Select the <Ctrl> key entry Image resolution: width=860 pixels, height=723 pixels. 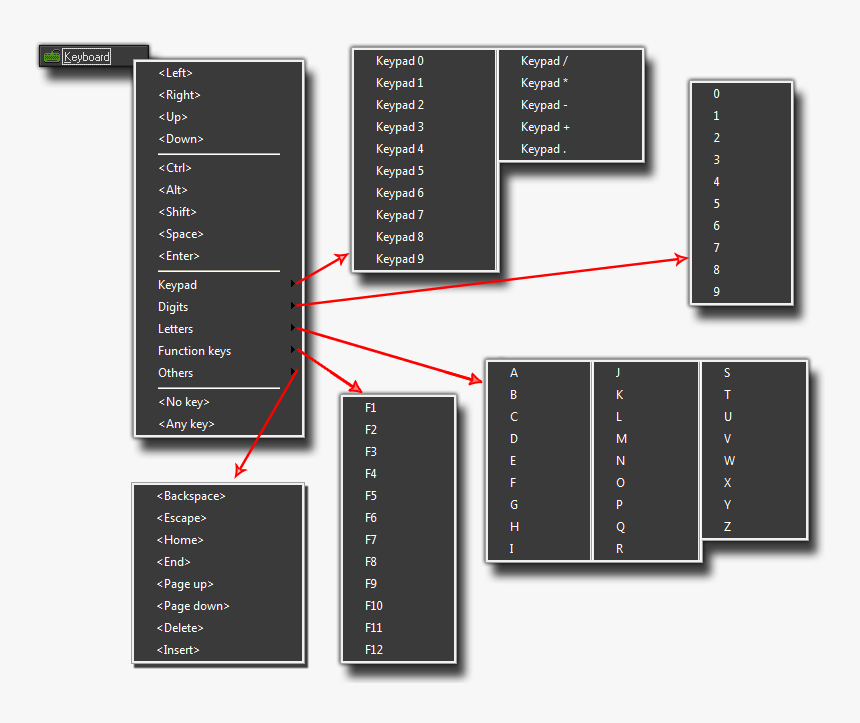(174, 167)
